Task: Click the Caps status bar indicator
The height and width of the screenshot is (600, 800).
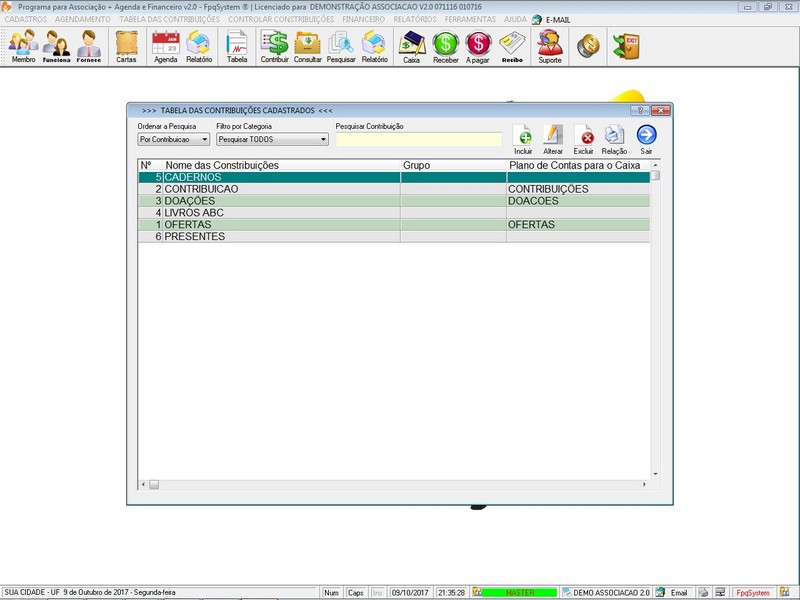Action: pyautogui.click(x=356, y=592)
